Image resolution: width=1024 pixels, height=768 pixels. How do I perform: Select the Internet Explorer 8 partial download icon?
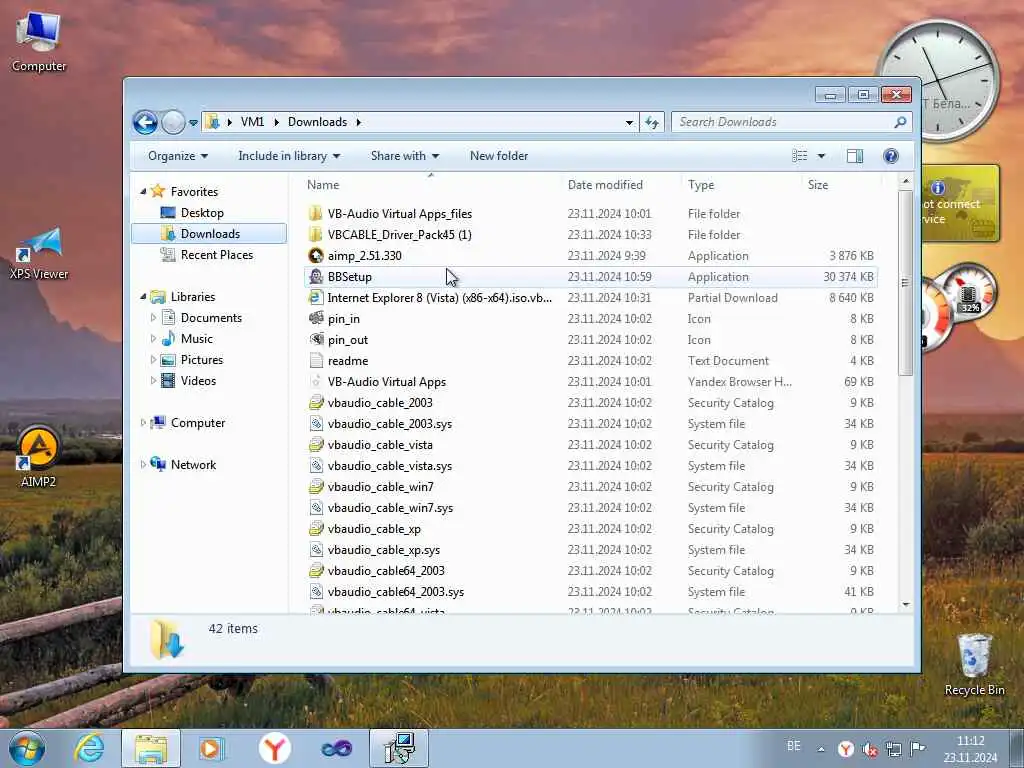315,298
